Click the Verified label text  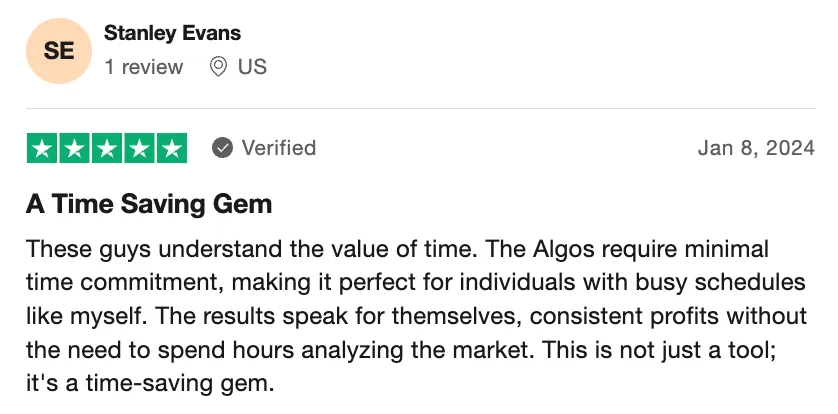coord(278,148)
